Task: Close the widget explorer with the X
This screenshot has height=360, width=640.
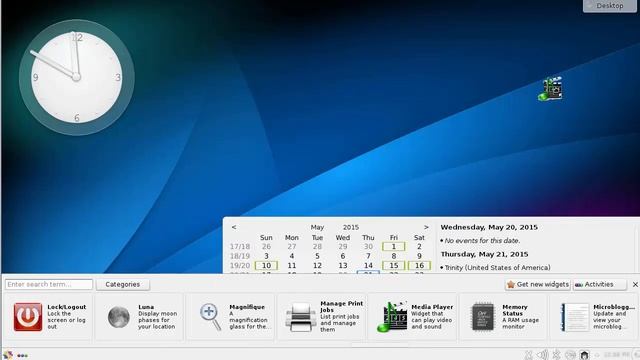Action: [x=635, y=284]
